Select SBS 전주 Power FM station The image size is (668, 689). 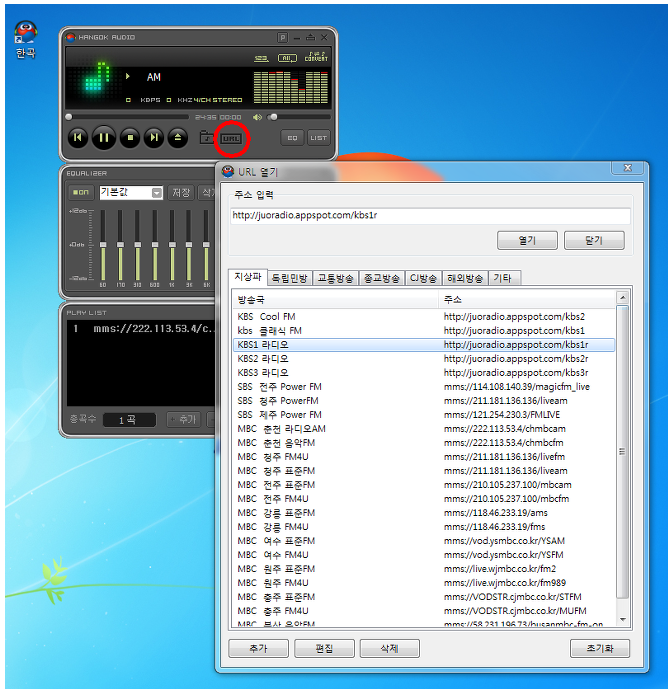coord(424,387)
